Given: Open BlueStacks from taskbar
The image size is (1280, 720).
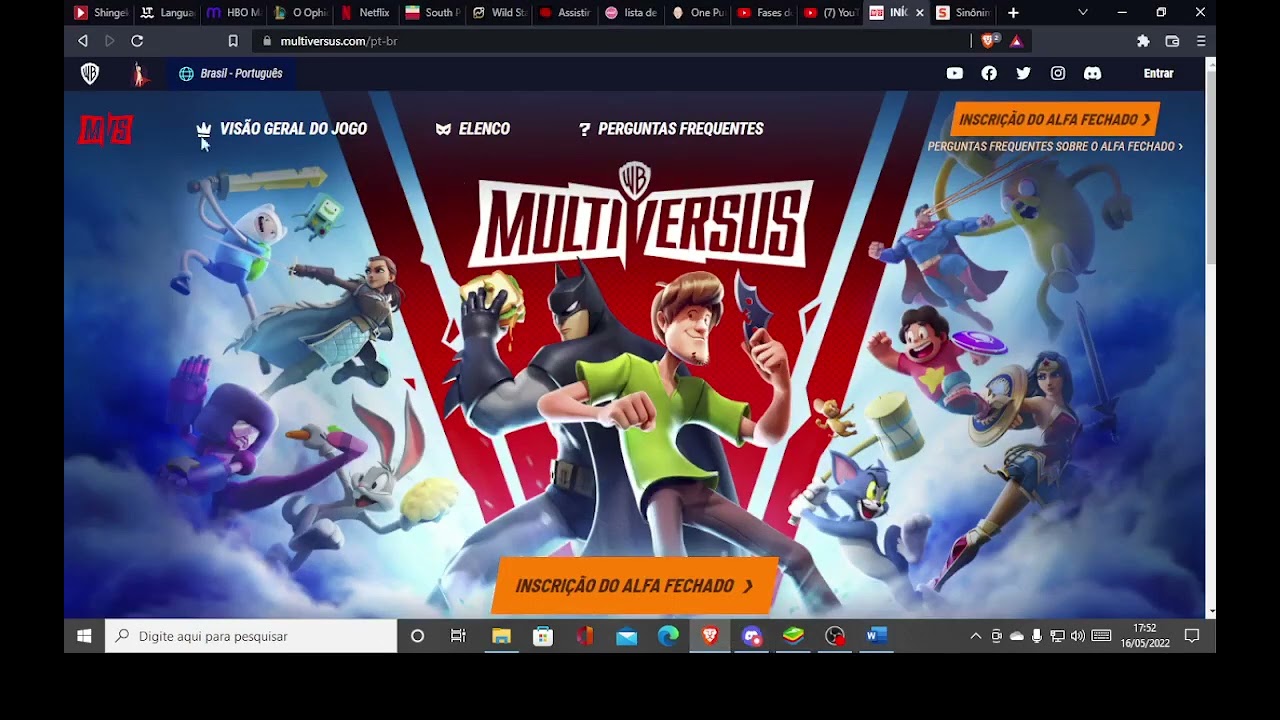Looking at the screenshot, I should point(793,636).
